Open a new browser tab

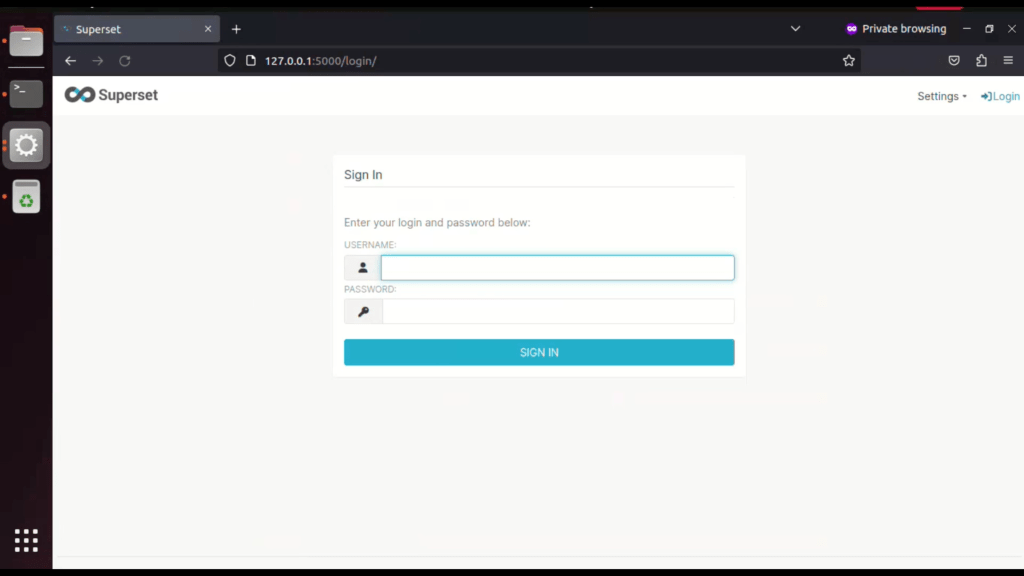(x=236, y=29)
